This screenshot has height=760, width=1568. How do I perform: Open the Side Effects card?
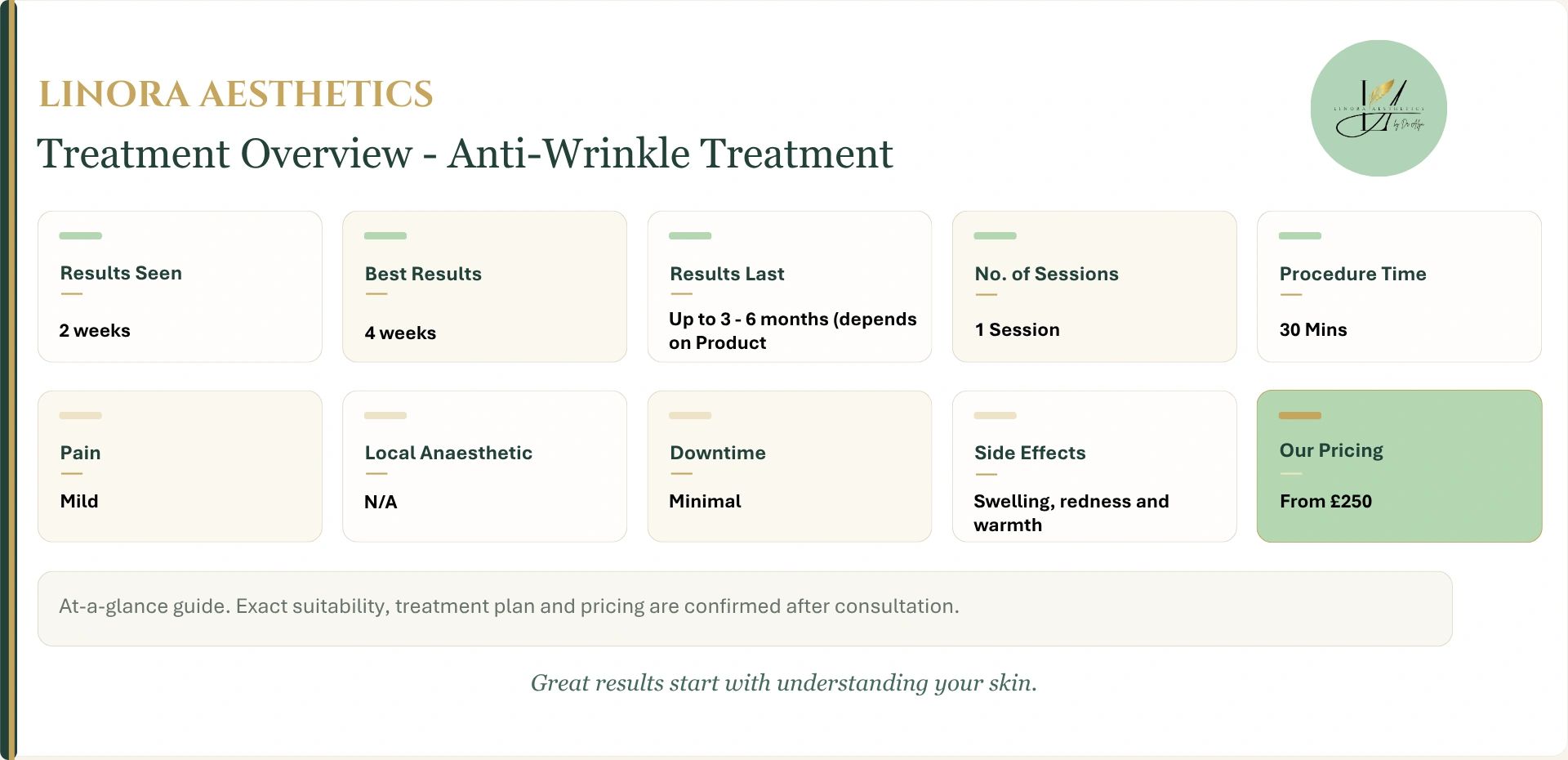tap(1094, 466)
